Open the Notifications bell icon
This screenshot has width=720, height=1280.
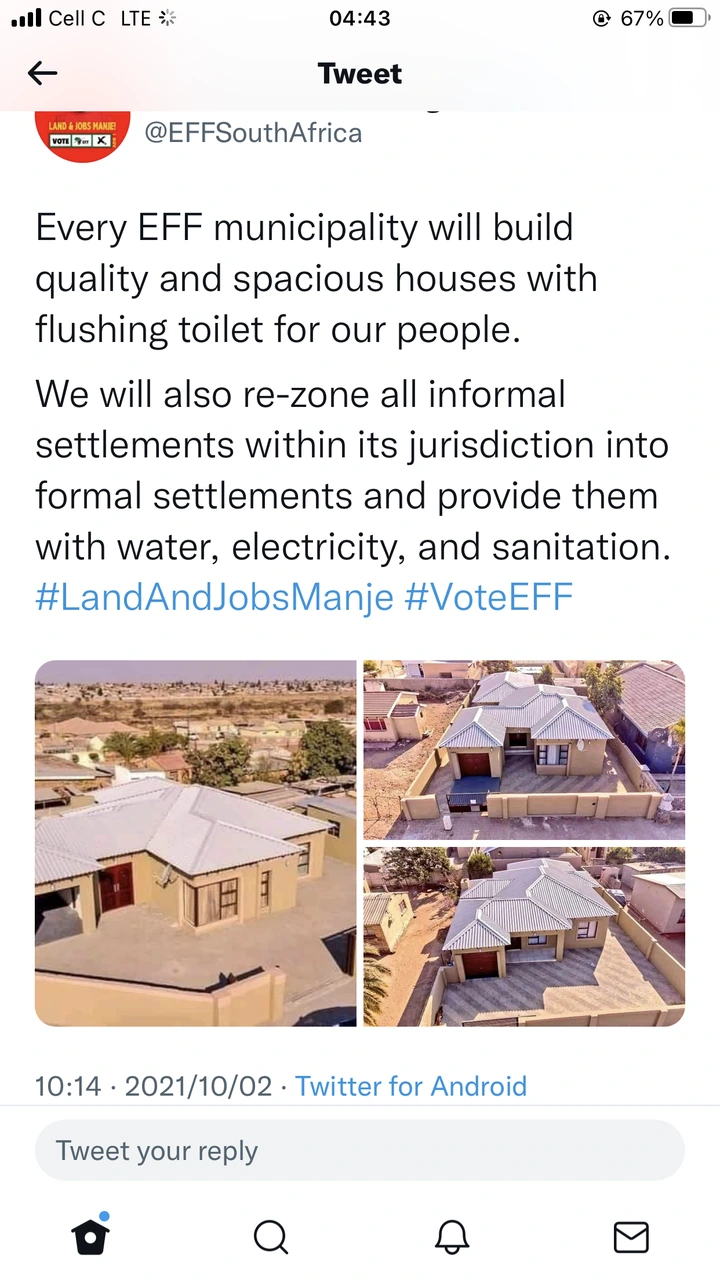click(x=452, y=1237)
